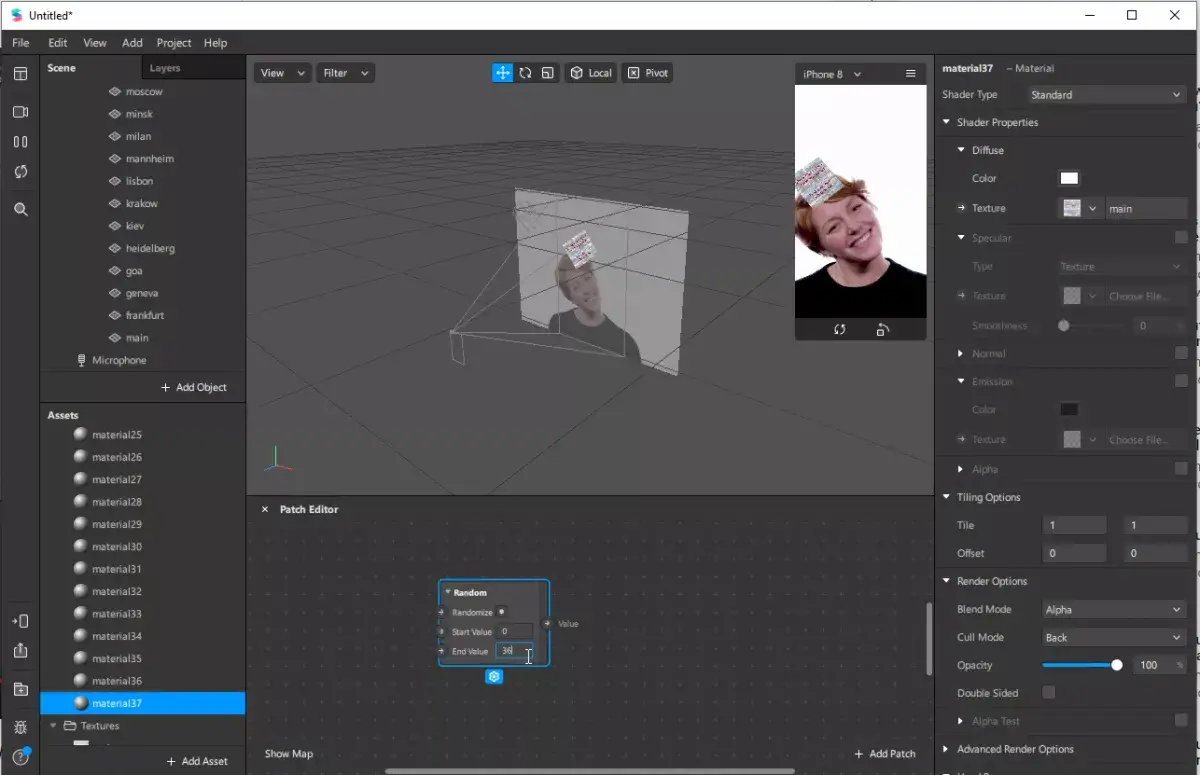Image resolution: width=1200 pixels, height=775 pixels.
Task: Open the Project menu
Action: point(173,43)
